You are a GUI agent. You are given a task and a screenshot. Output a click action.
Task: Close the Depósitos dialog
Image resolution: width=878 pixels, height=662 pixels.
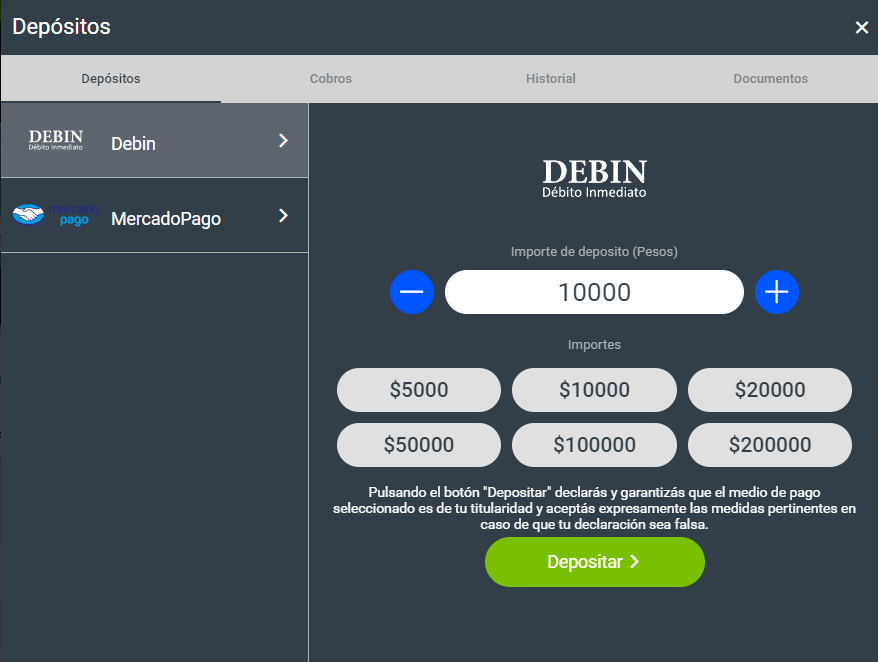click(x=861, y=27)
